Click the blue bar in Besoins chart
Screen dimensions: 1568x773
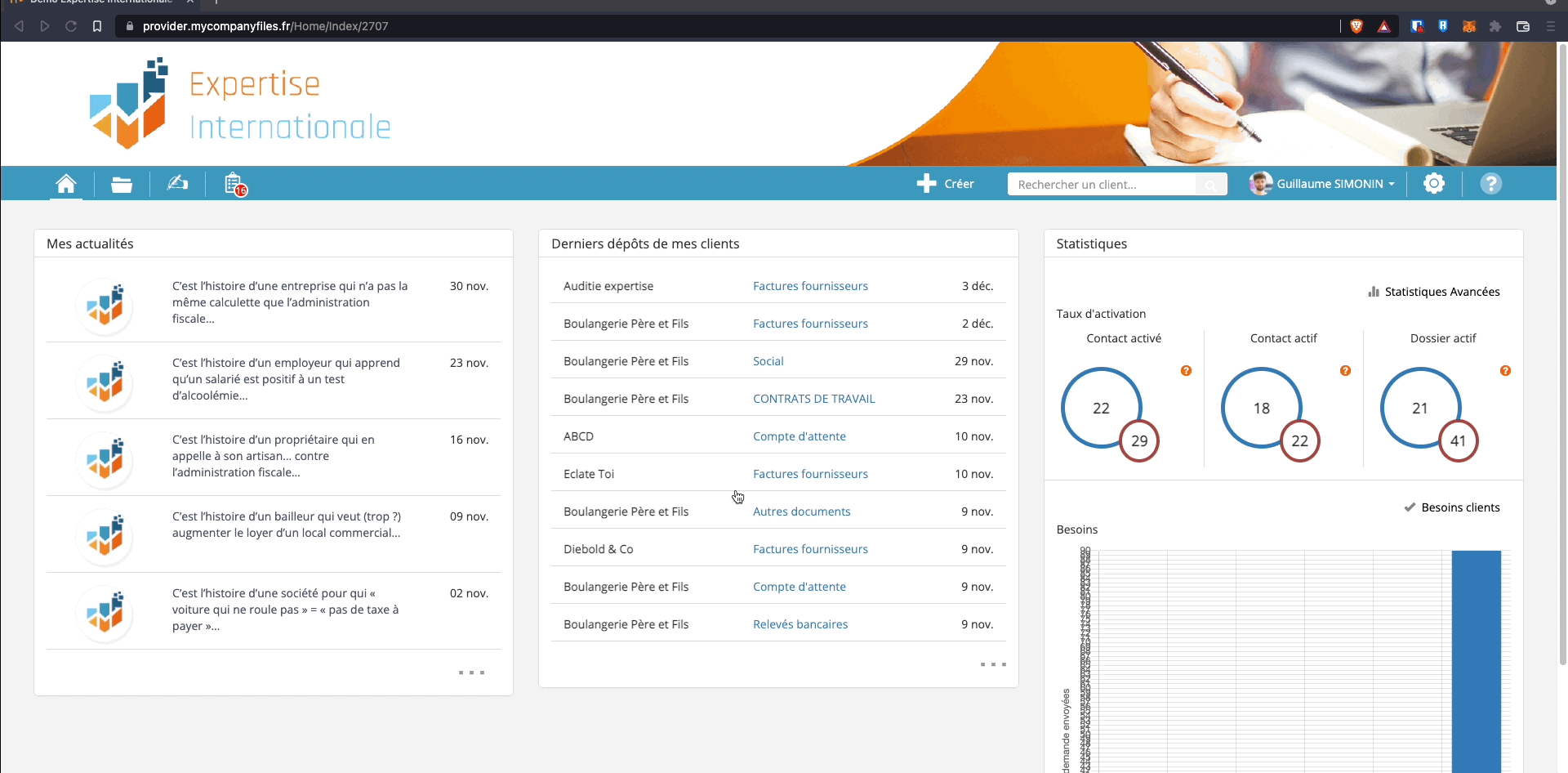[x=1476, y=662]
